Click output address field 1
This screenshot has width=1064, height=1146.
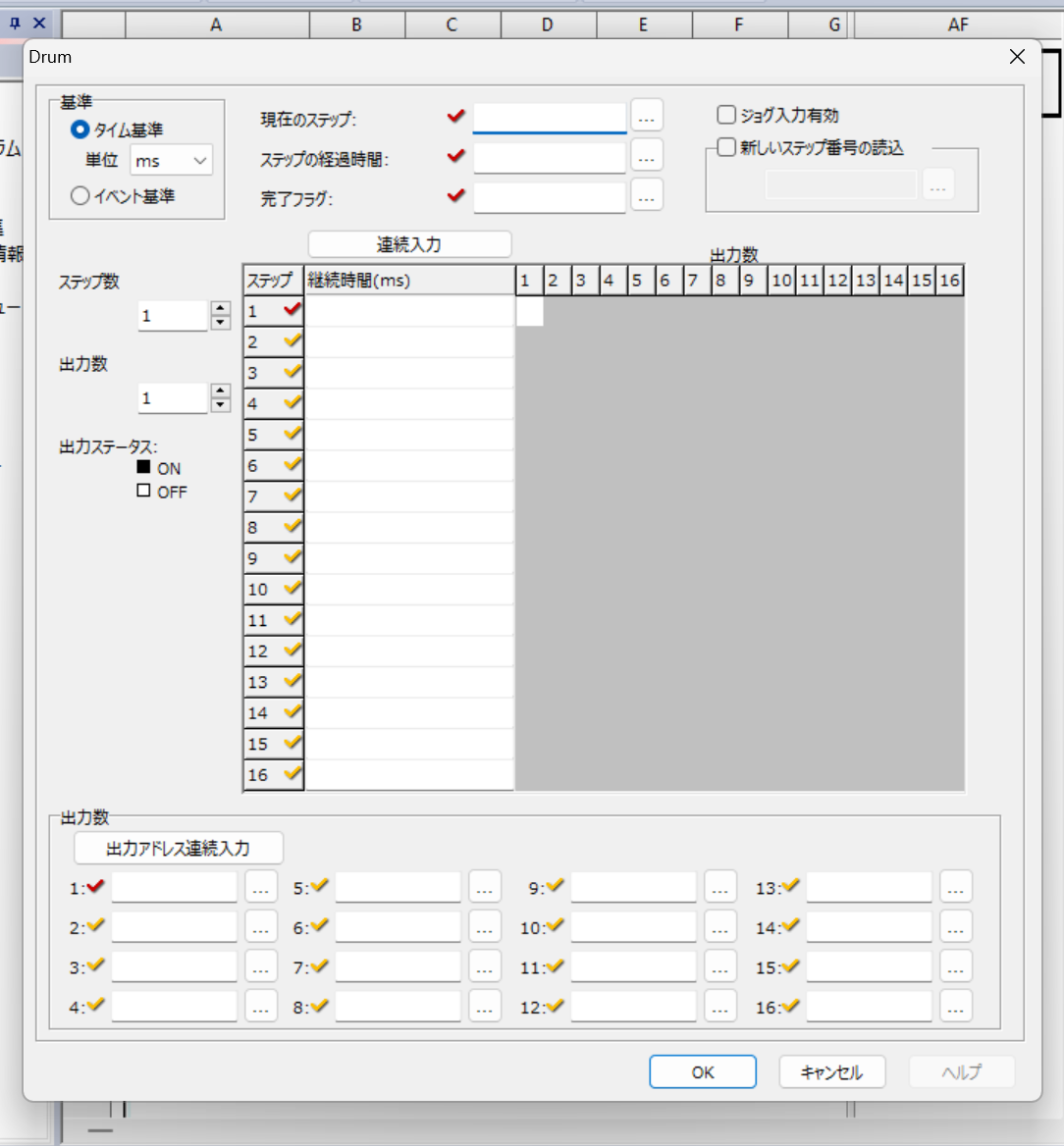point(174,887)
